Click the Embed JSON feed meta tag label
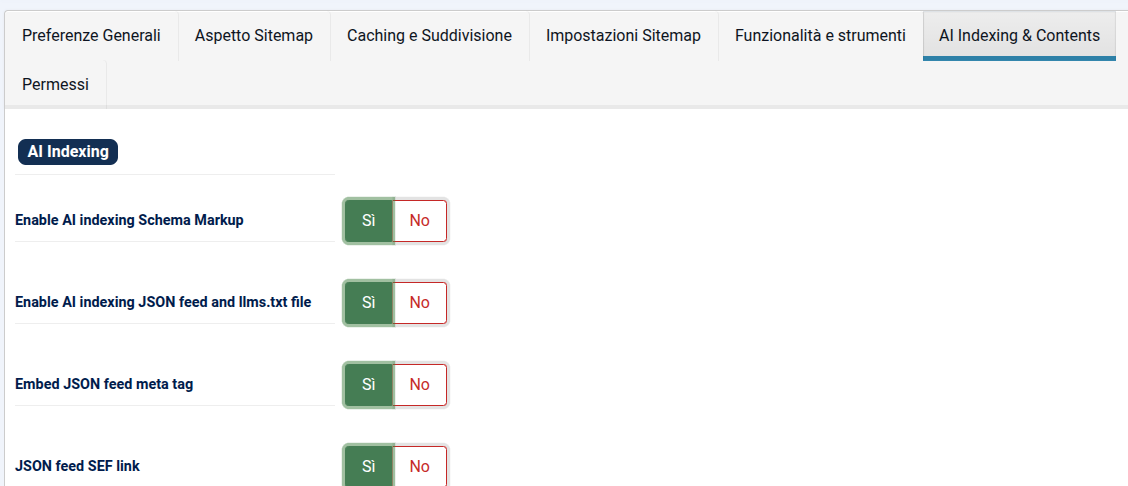The image size is (1128, 486). [x=104, y=384]
